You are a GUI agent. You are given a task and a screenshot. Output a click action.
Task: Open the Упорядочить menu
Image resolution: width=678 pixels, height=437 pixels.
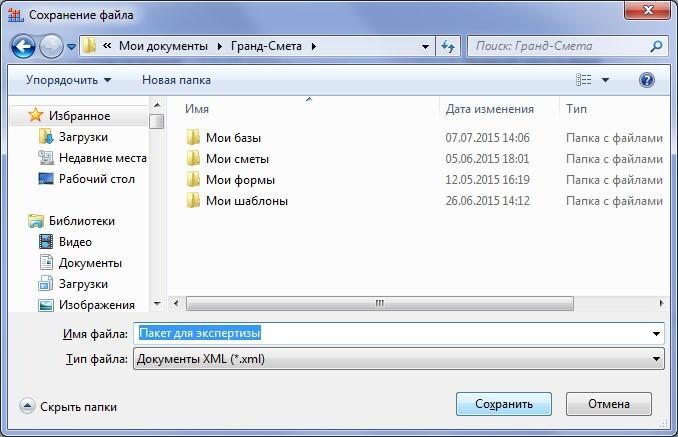pyautogui.click(x=68, y=80)
